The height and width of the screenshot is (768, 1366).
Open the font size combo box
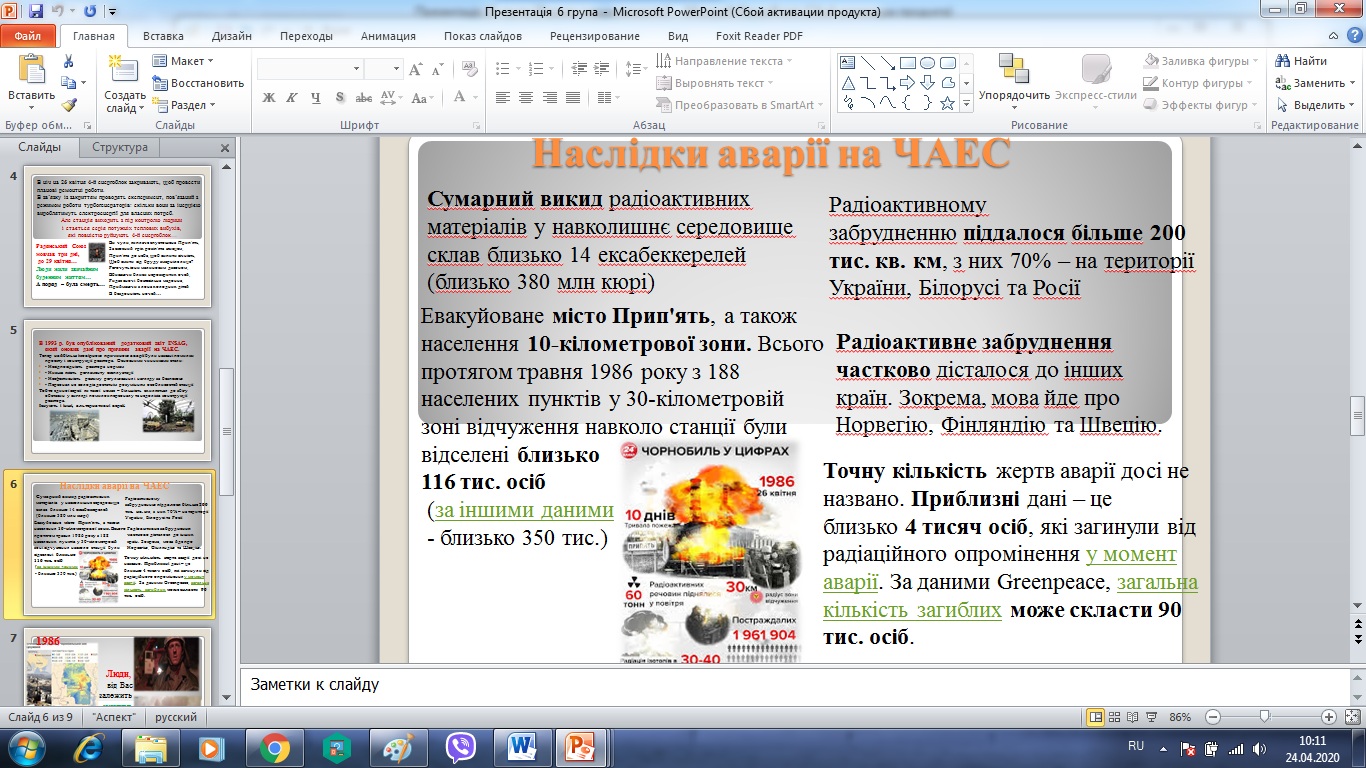point(382,69)
